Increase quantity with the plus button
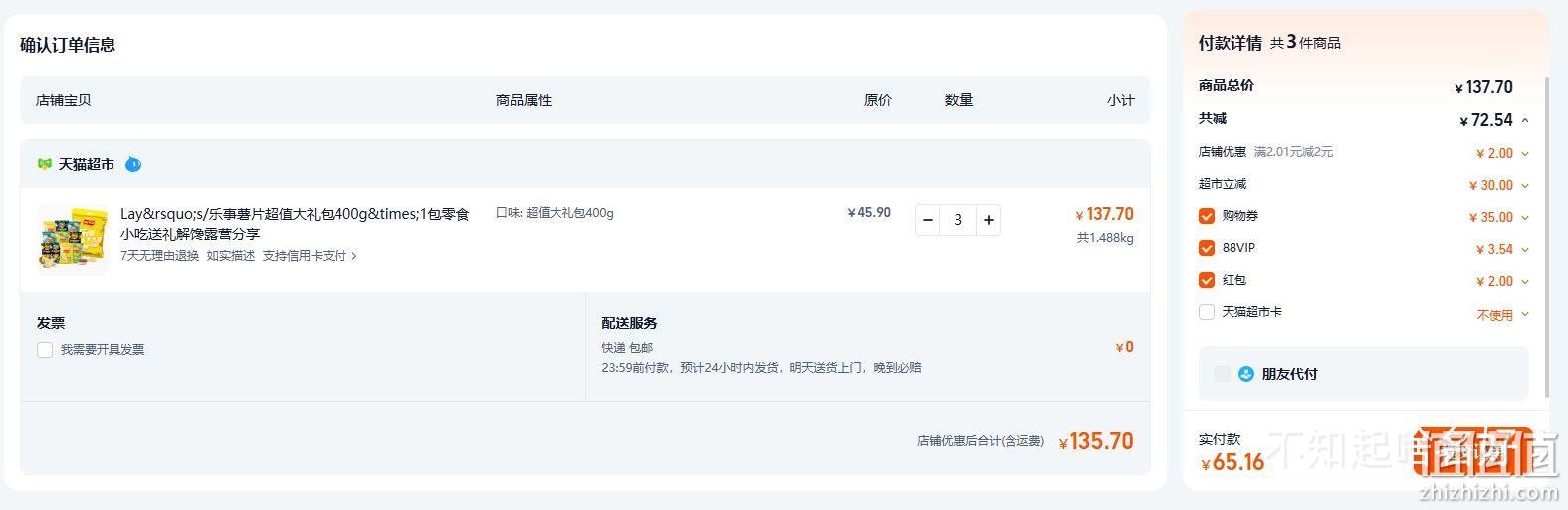Image resolution: width=1568 pixels, height=510 pixels. point(988,220)
